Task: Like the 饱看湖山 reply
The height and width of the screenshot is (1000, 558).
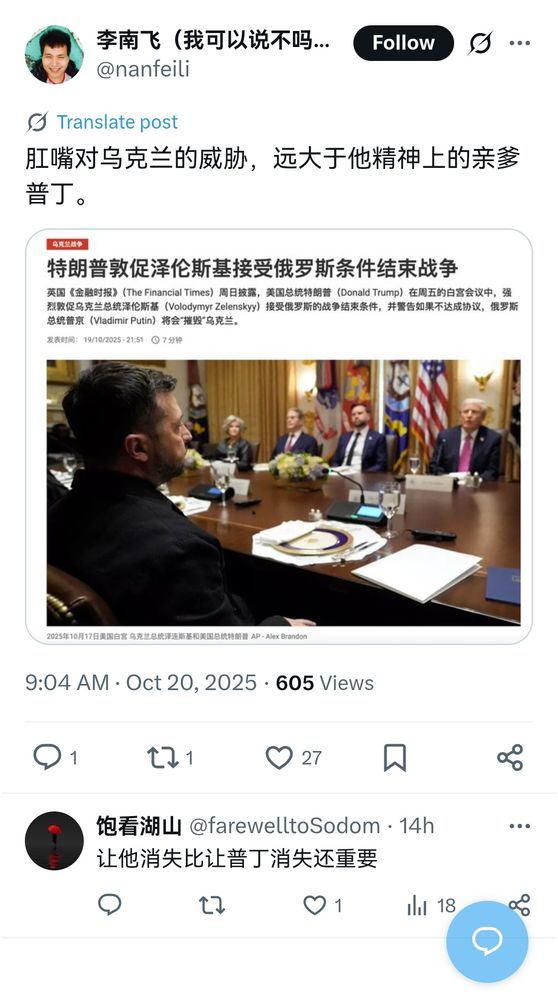Action: (x=314, y=904)
